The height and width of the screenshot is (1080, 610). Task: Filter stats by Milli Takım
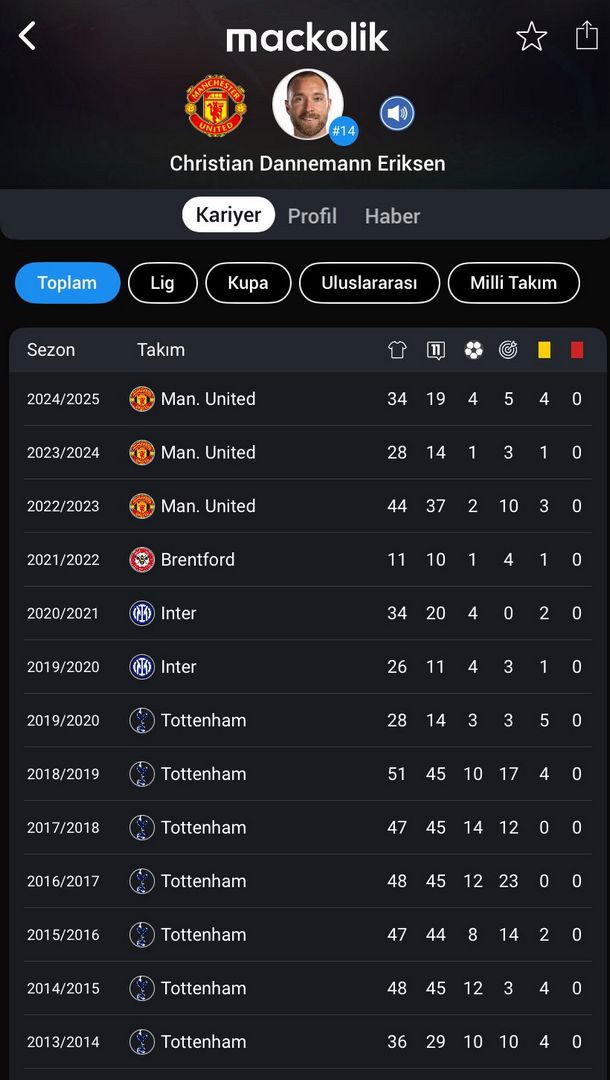pyautogui.click(x=513, y=283)
